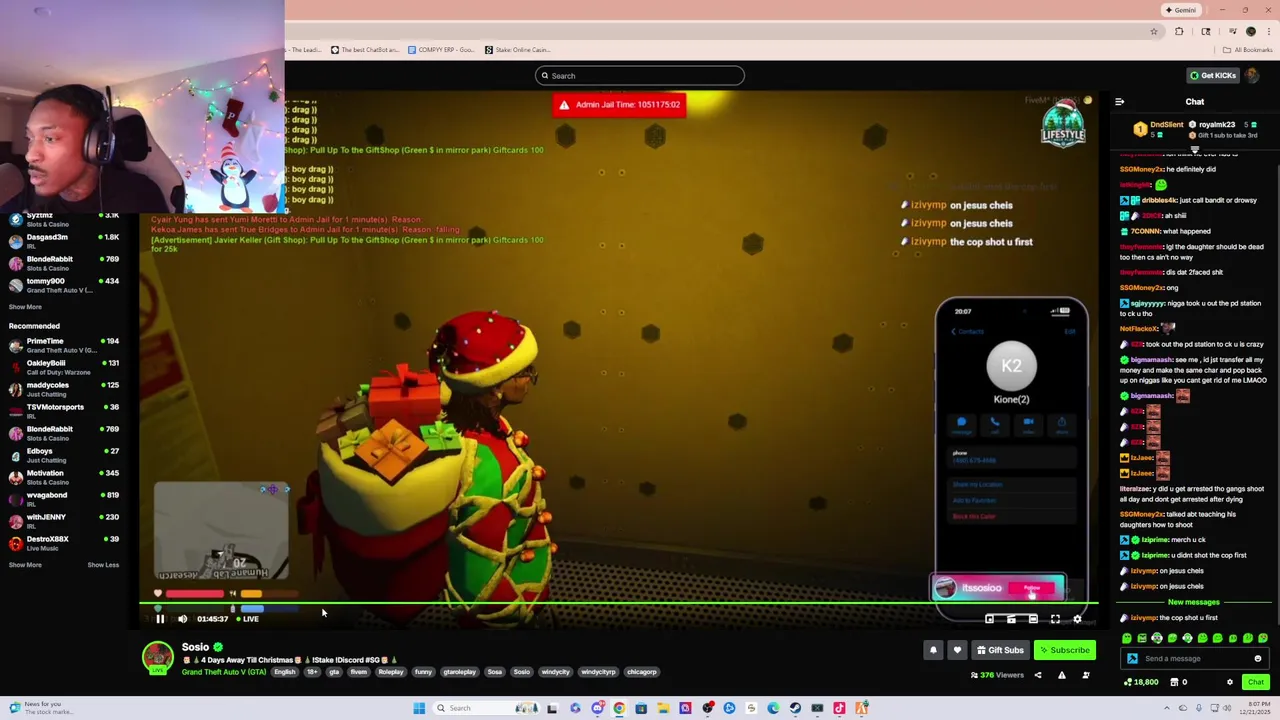
Task: Click the Send a message input field
Action: [1194, 659]
